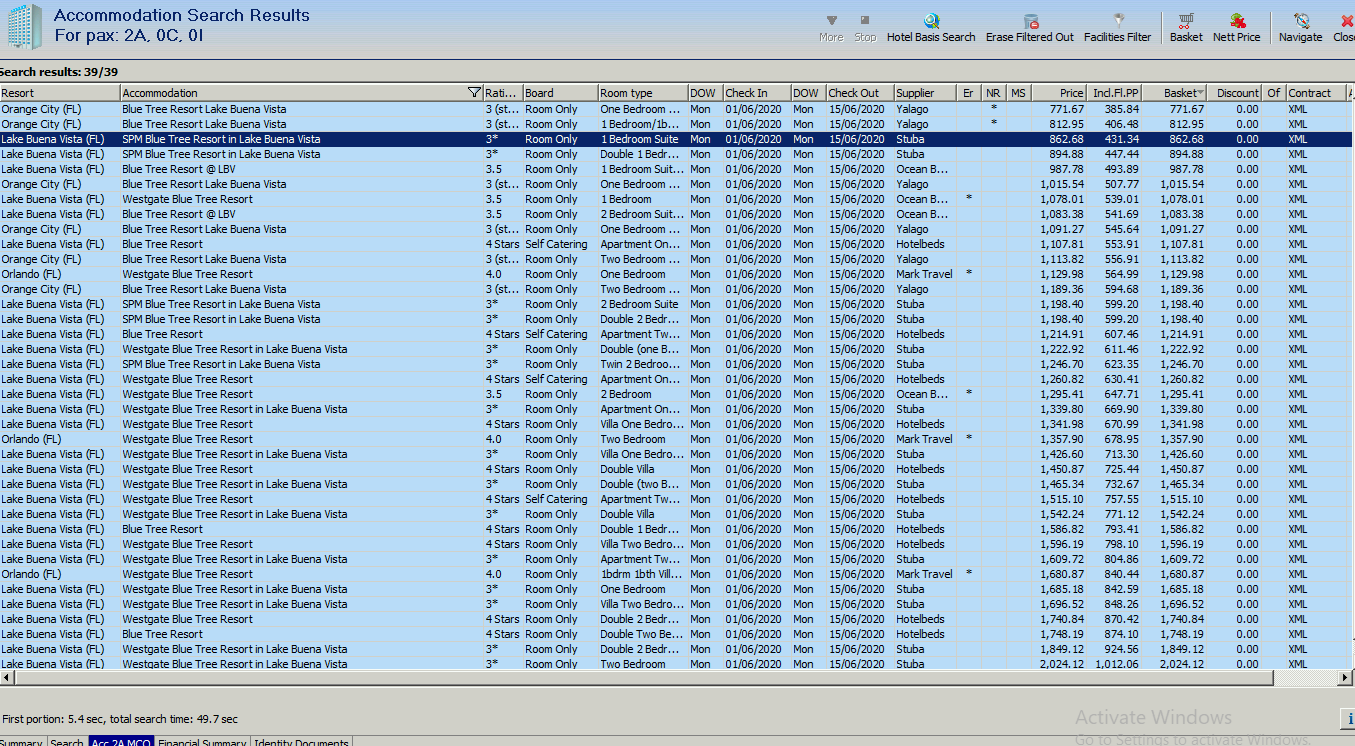Click the blue info icon at bottom right
The width and height of the screenshot is (1355, 746).
(1347, 718)
